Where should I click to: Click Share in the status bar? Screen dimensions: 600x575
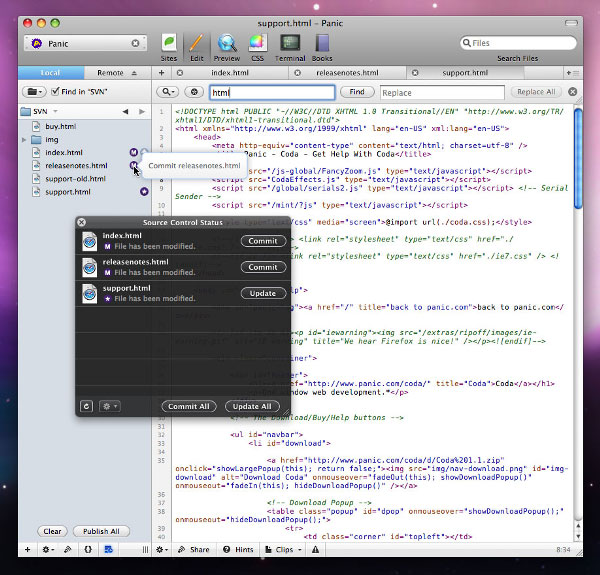(x=194, y=550)
